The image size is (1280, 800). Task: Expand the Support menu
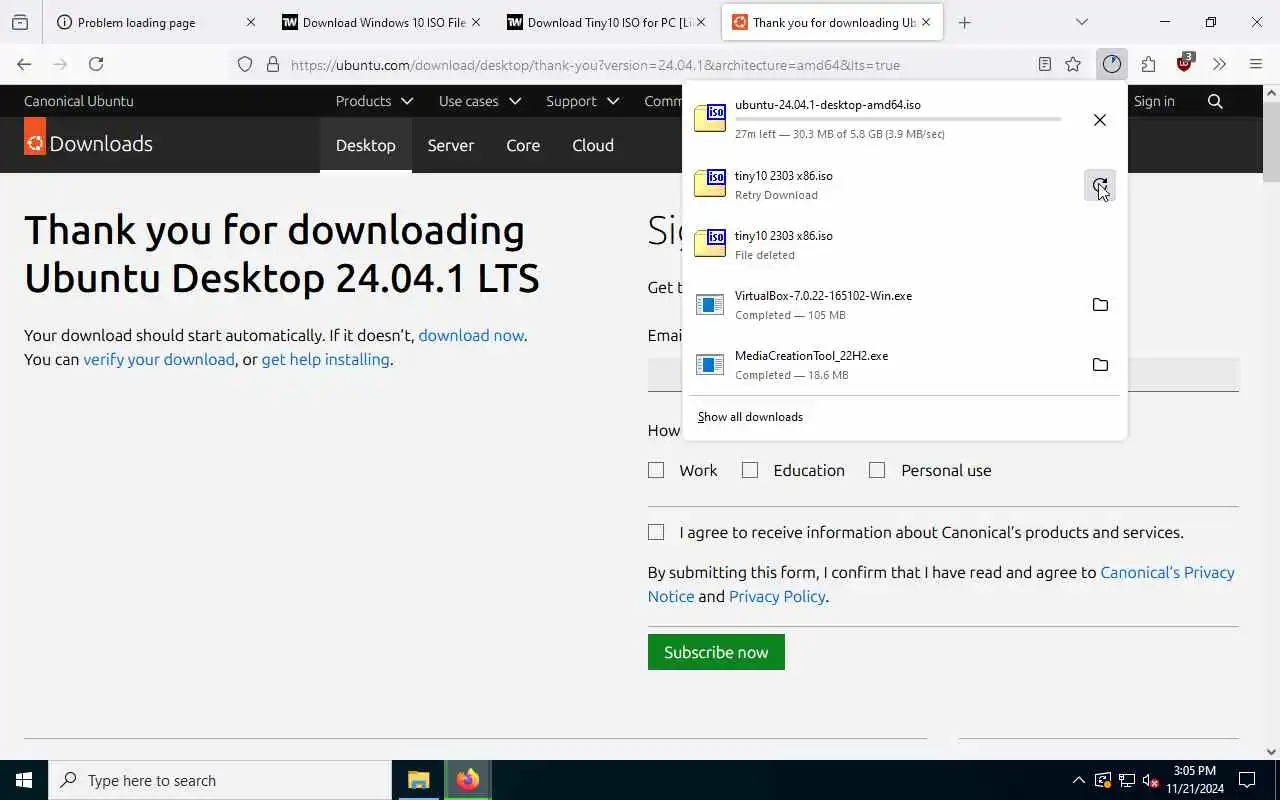click(583, 101)
